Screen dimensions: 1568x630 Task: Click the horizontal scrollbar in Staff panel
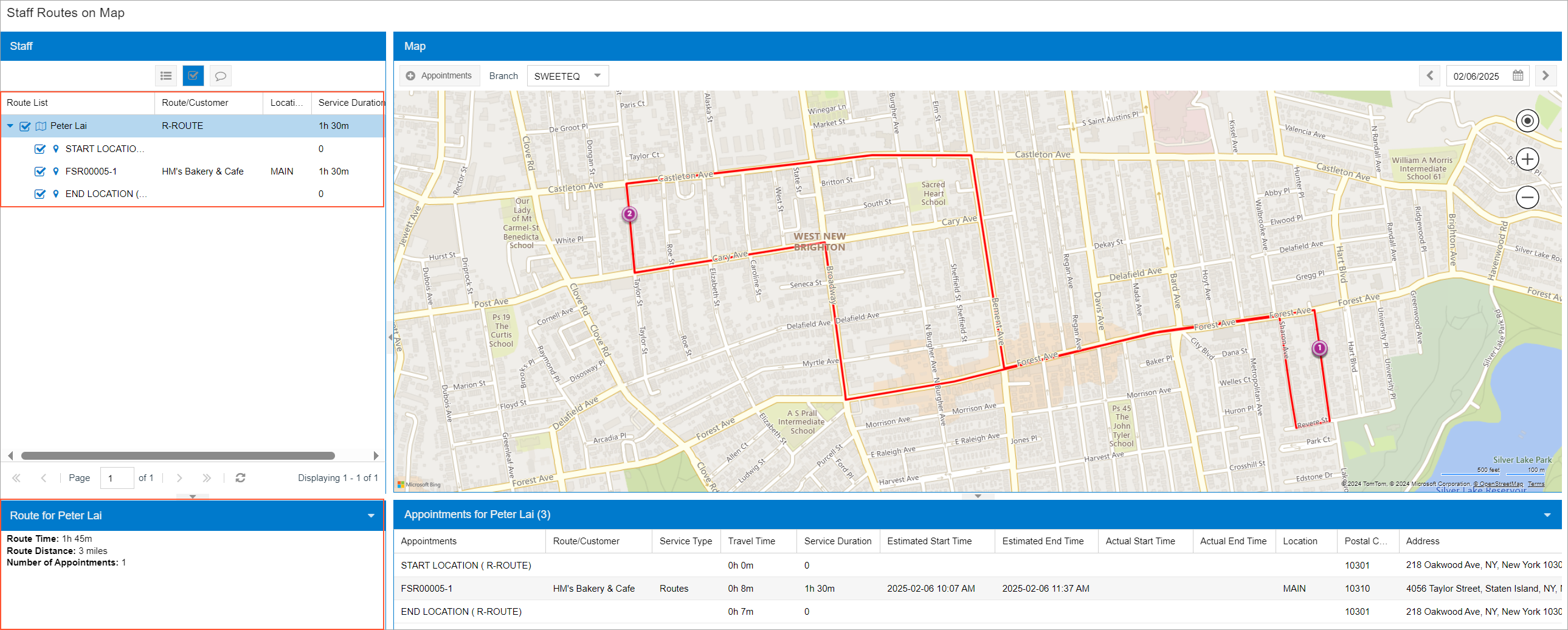tap(178, 456)
